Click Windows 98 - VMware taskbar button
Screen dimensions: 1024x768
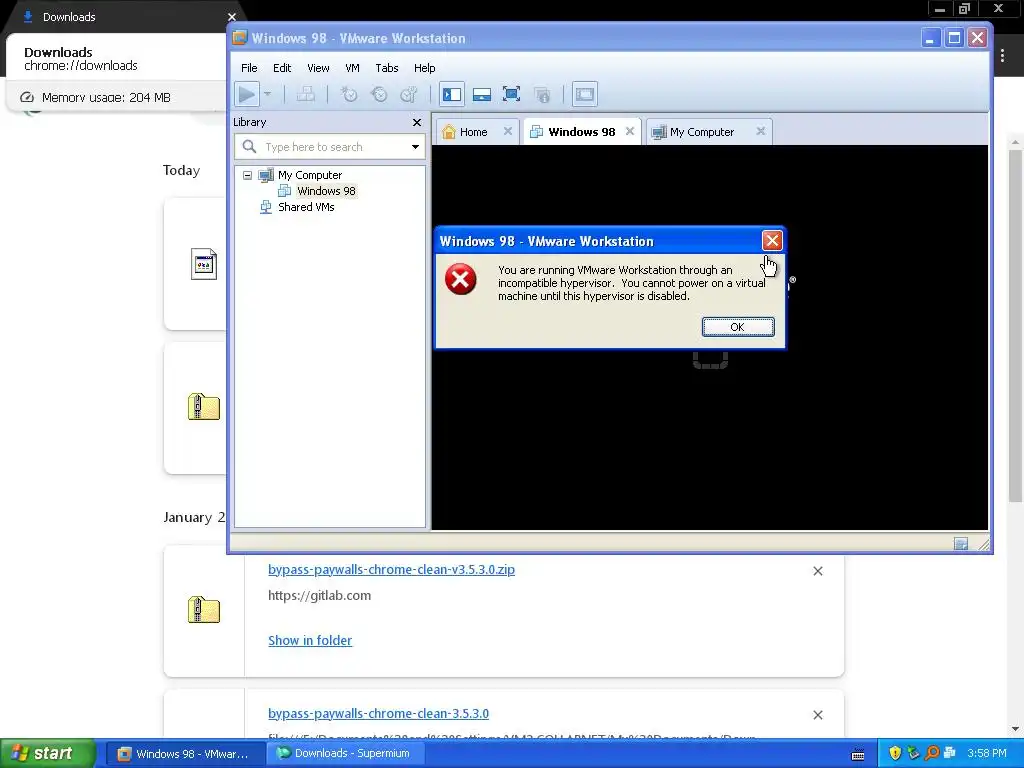click(x=185, y=754)
